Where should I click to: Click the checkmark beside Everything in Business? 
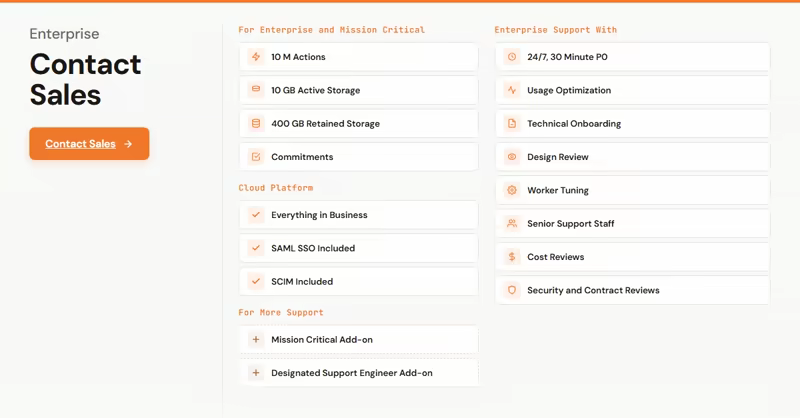(x=256, y=215)
